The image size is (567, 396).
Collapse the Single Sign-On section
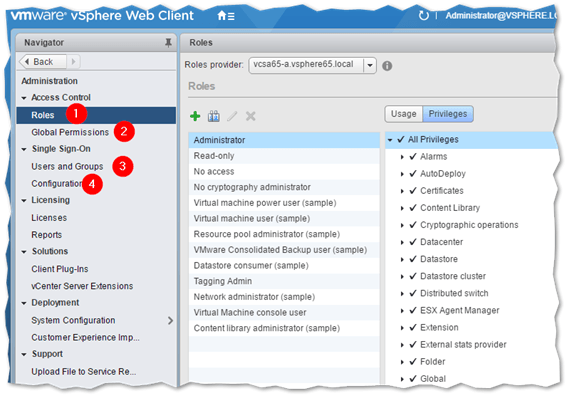(24, 149)
